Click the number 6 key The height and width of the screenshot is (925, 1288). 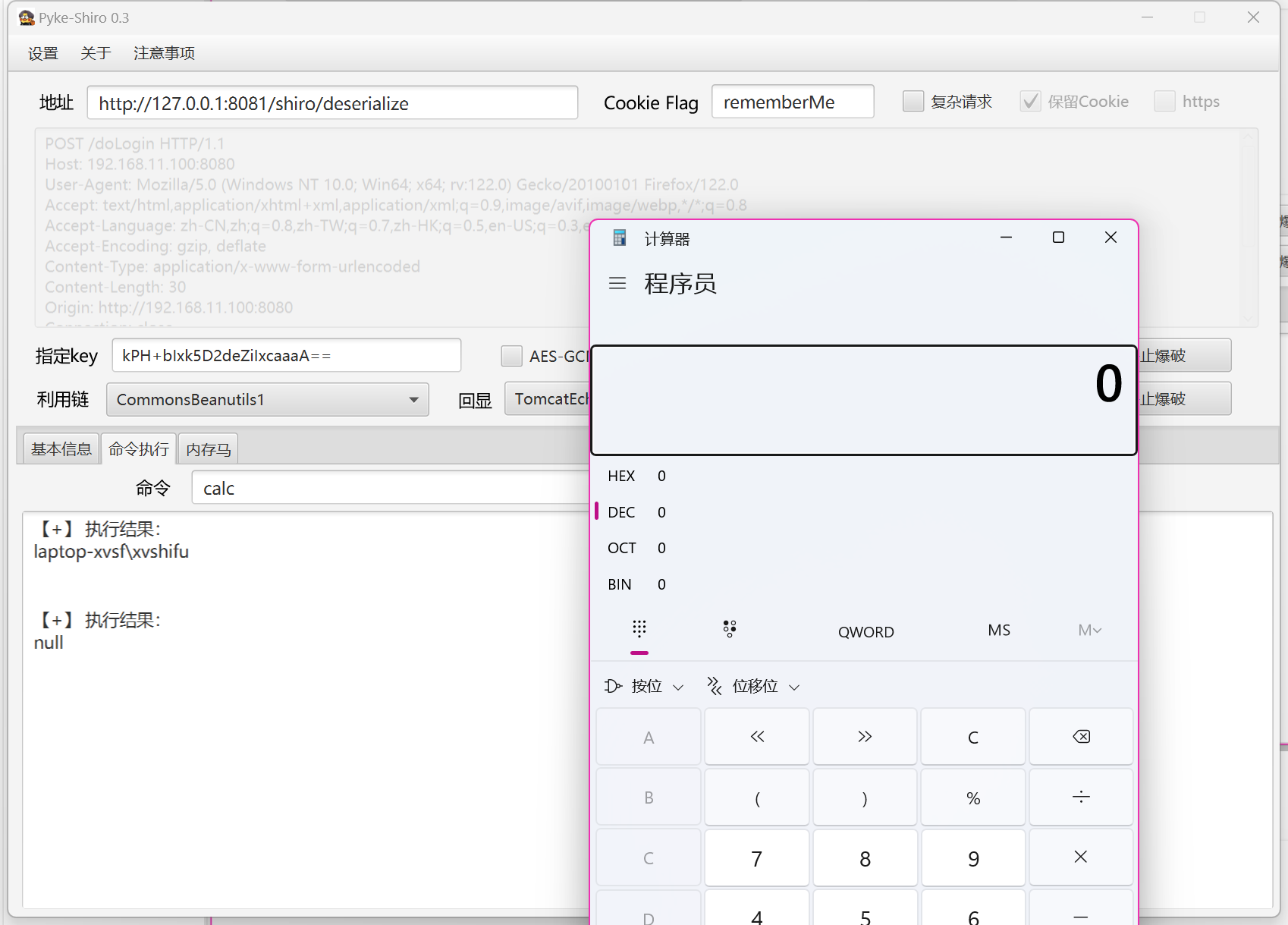tap(973, 908)
